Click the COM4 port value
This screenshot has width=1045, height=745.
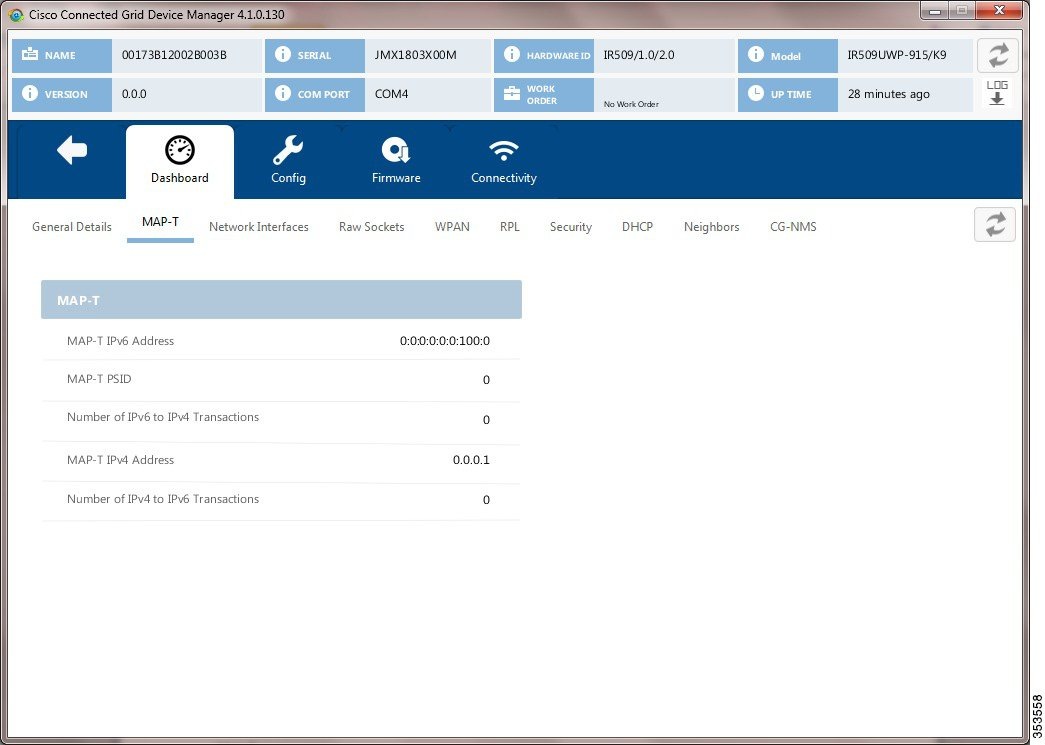tap(392, 94)
